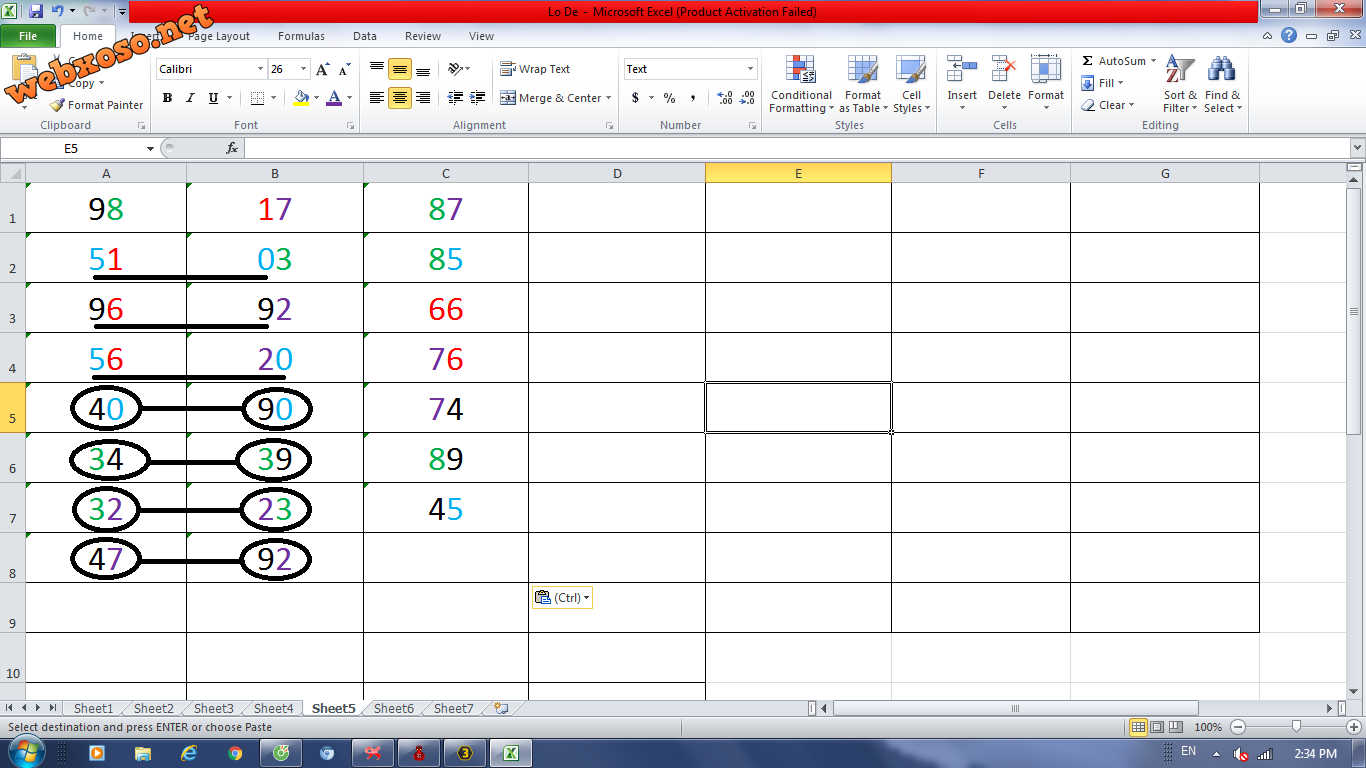Toggle Bold formatting

167,98
